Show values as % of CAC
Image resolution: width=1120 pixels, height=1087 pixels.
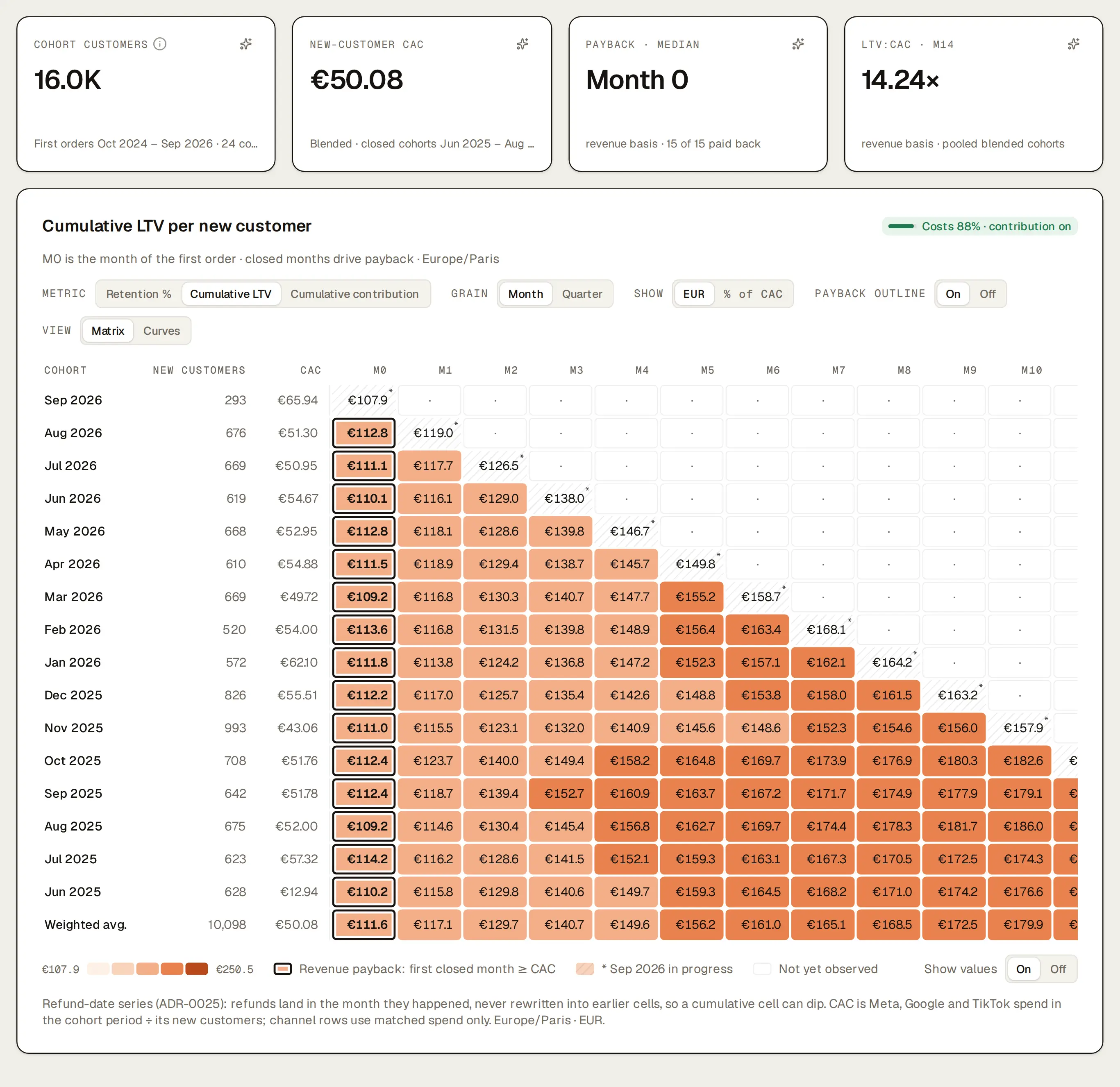[752, 294]
